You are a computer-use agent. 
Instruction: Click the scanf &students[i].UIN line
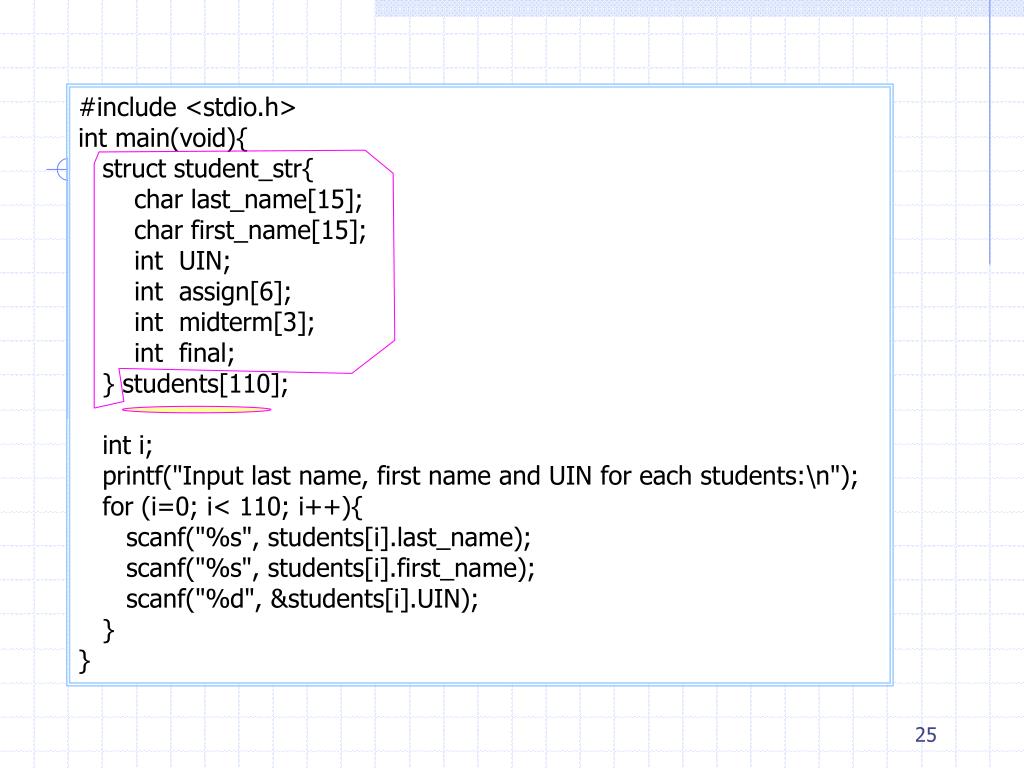(302, 600)
